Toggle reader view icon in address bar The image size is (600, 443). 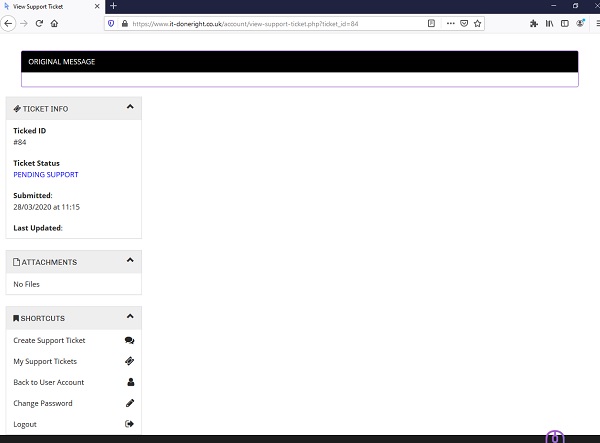click(x=431, y=24)
